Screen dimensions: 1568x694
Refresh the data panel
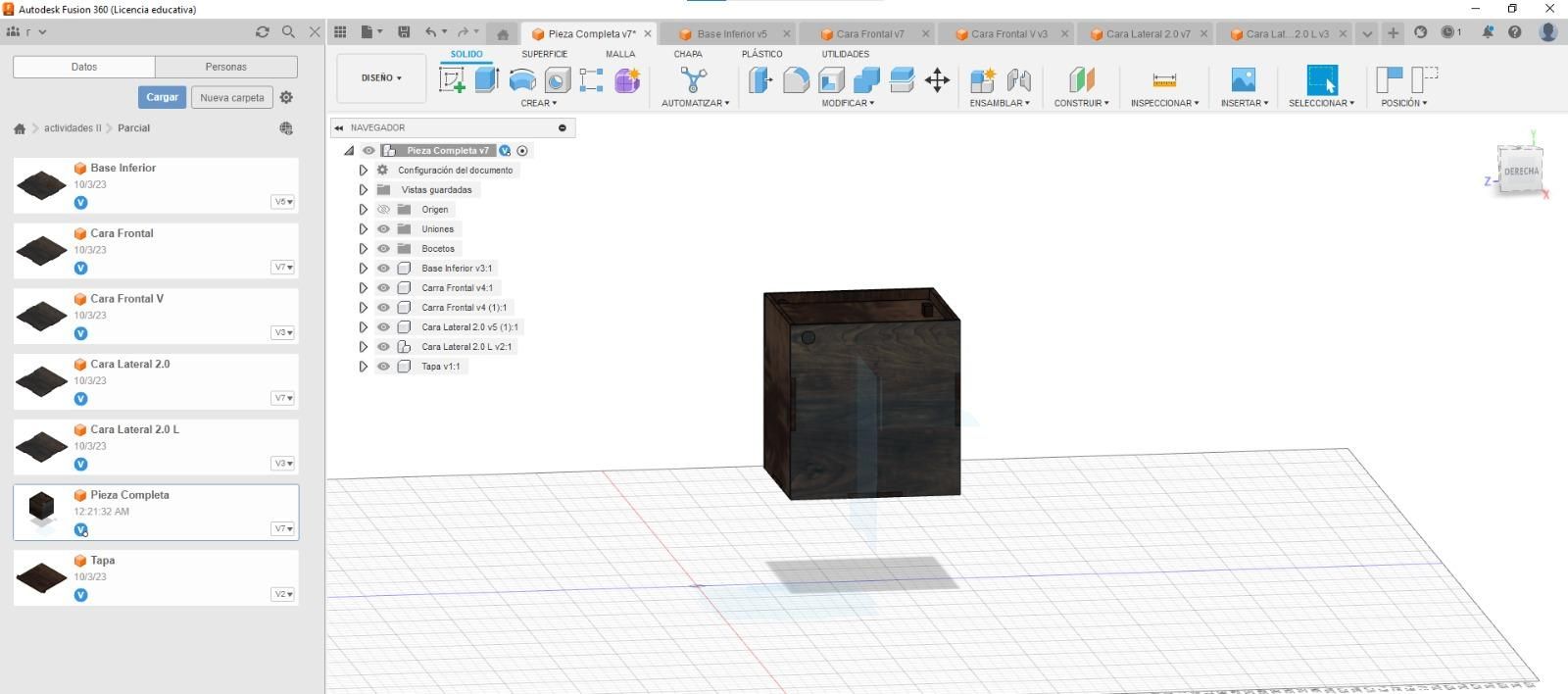click(x=262, y=31)
